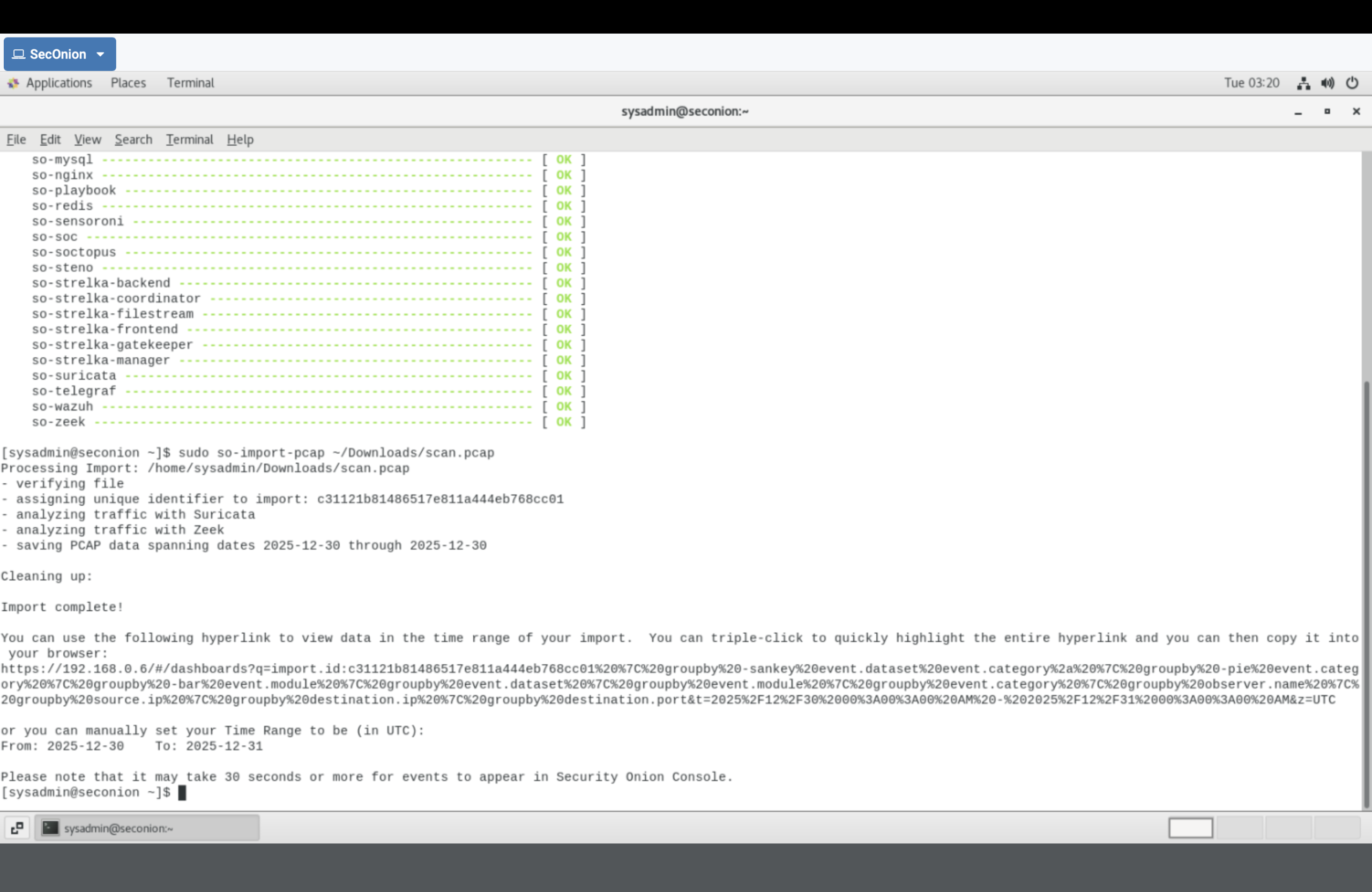The width and height of the screenshot is (1372, 892).
Task: Open the Search menu in terminal window
Action: tap(133, 139)
